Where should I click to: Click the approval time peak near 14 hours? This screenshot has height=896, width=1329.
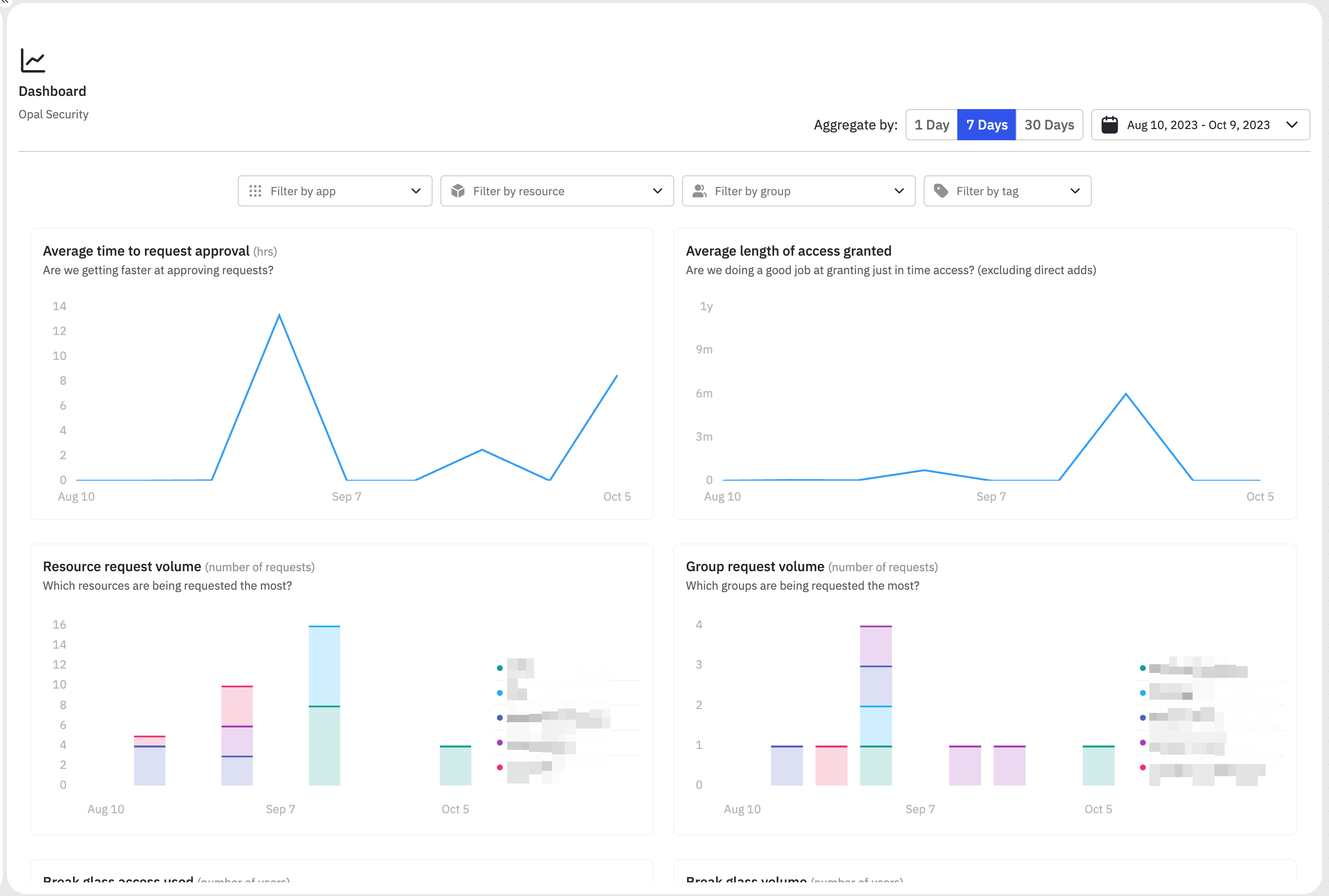point(279,315)
